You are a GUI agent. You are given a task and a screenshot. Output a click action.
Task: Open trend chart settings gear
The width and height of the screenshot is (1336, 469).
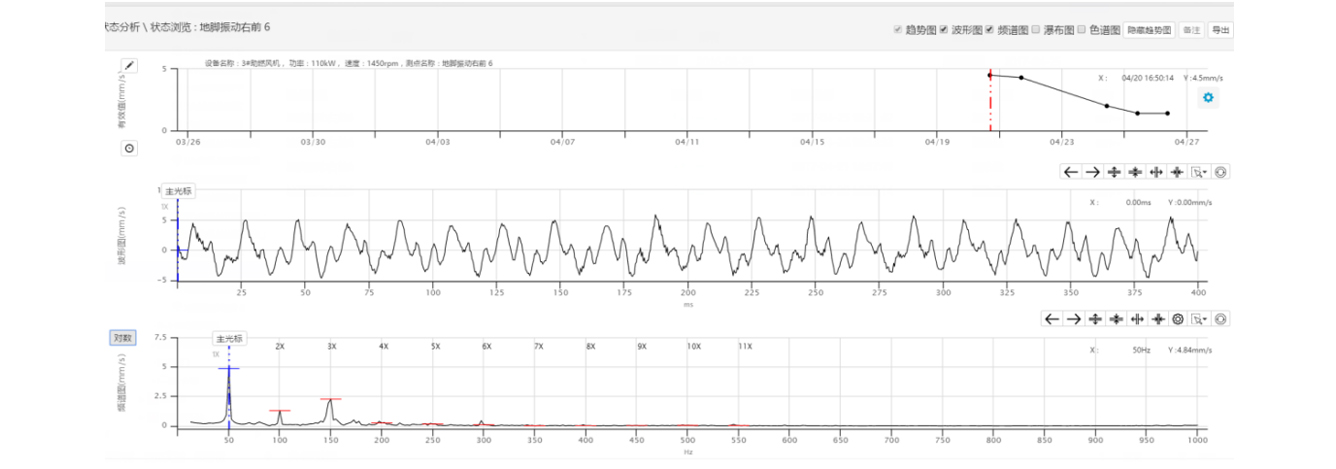point(1208,97)
